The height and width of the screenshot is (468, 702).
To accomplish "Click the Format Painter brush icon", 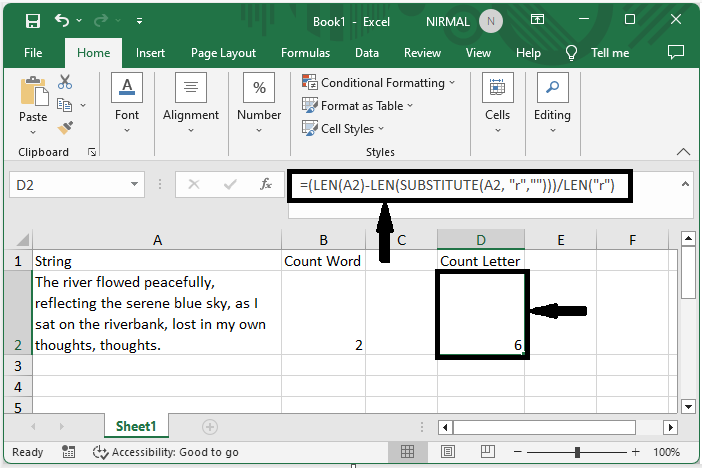I will 65,128.
